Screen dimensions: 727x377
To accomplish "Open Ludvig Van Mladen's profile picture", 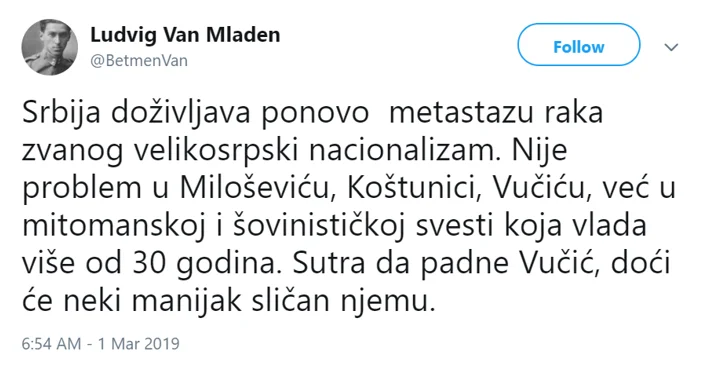I will point(50,47).
